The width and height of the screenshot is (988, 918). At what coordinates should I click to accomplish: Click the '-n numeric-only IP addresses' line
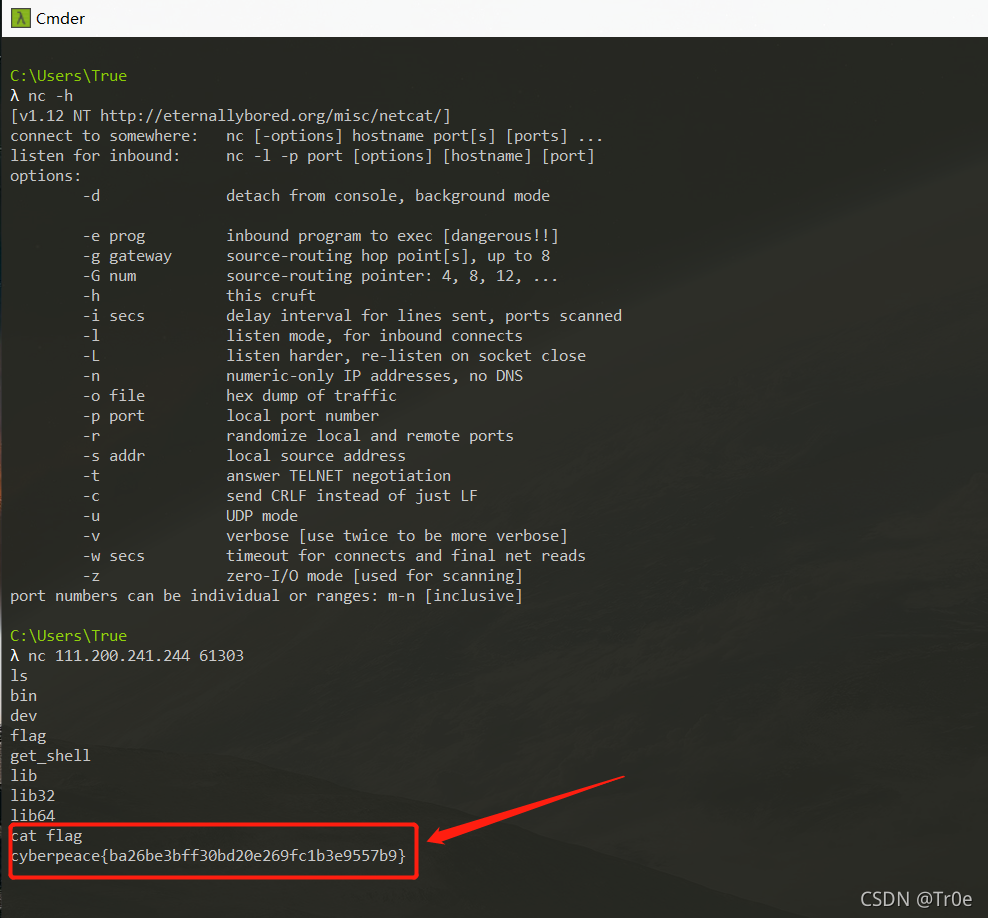(302, 376)
